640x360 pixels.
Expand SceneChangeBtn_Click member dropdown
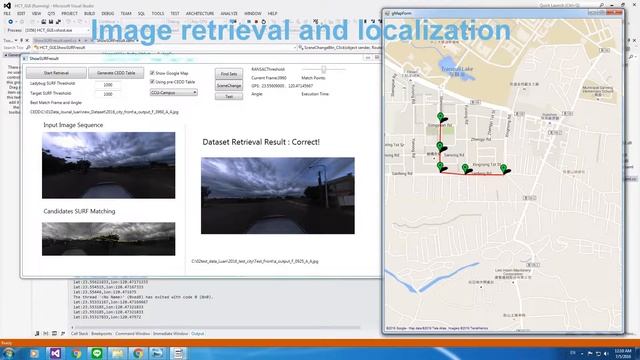(x=340, y=47)
